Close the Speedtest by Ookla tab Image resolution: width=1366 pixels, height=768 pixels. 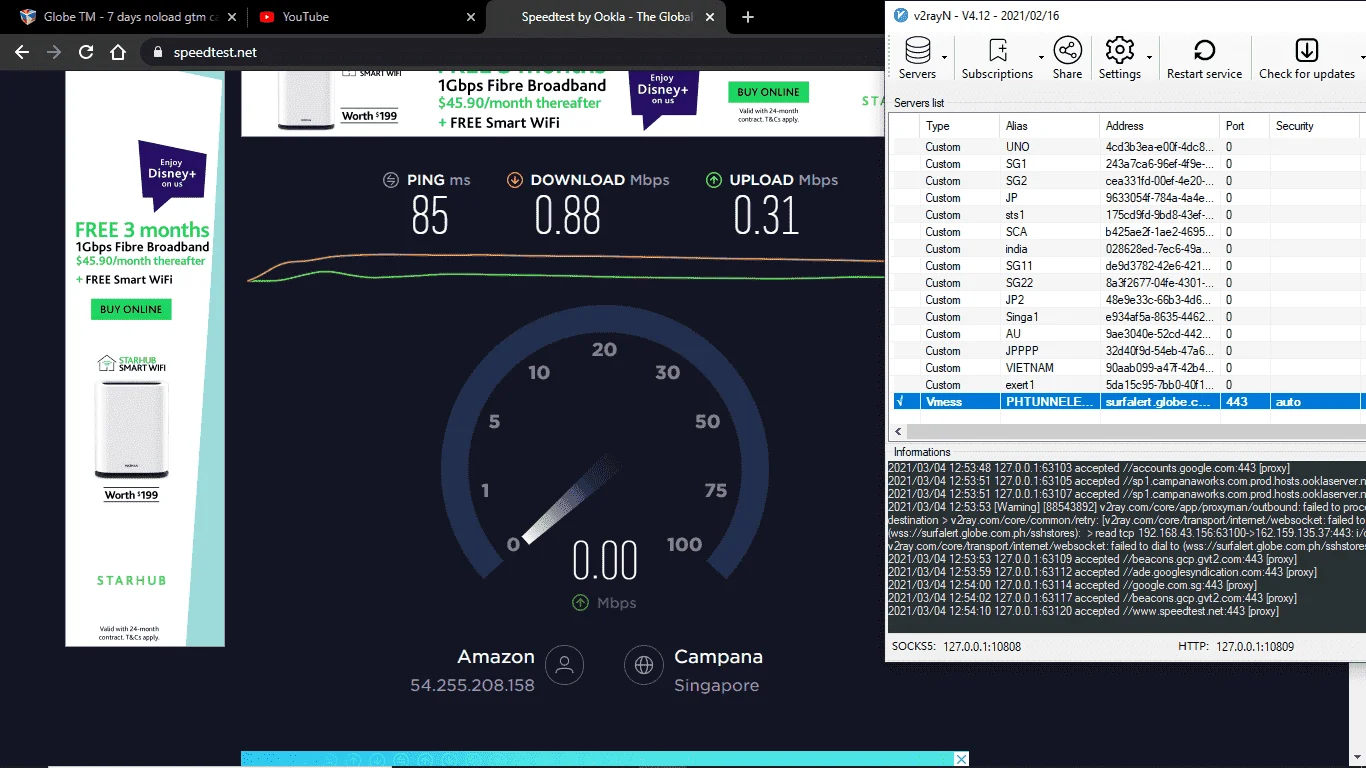(708, 17)
